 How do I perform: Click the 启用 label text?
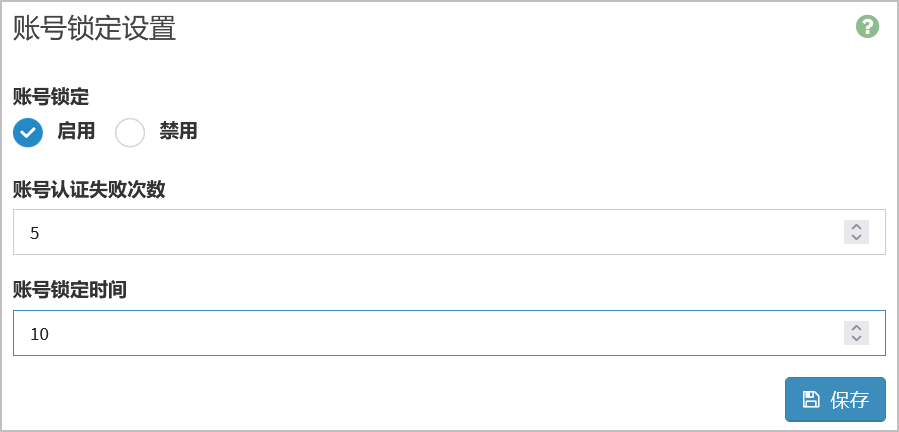(x=76, y=132)
